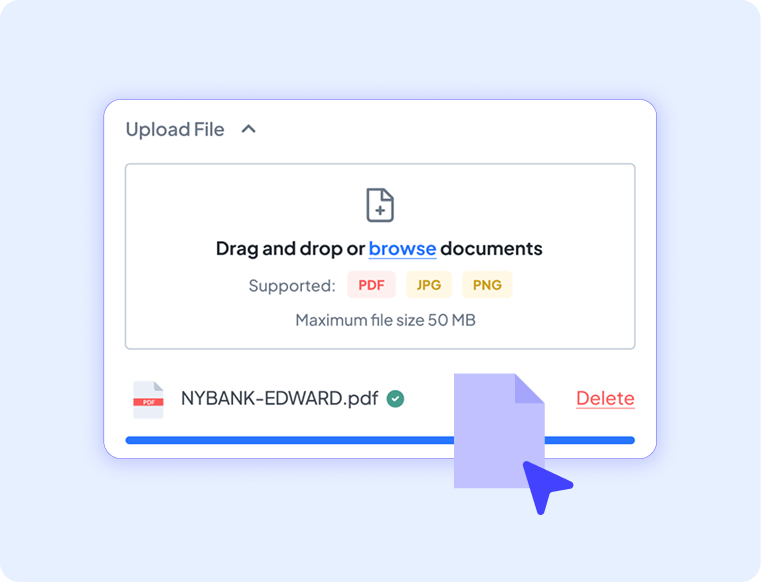Image resolution: width=761 pixels, height=582 pixels.
Task: Click the blue cursor arrow pointer
Action: pyautogui.click(x=546, y=486)
